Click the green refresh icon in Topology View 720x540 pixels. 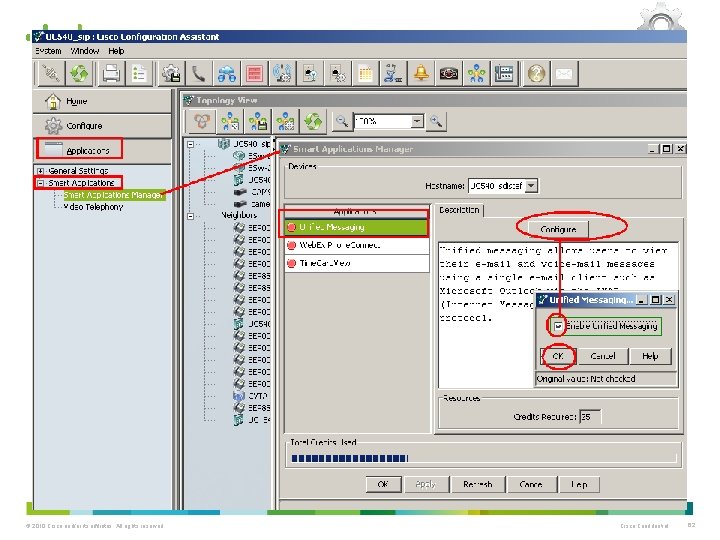(313, 121)
